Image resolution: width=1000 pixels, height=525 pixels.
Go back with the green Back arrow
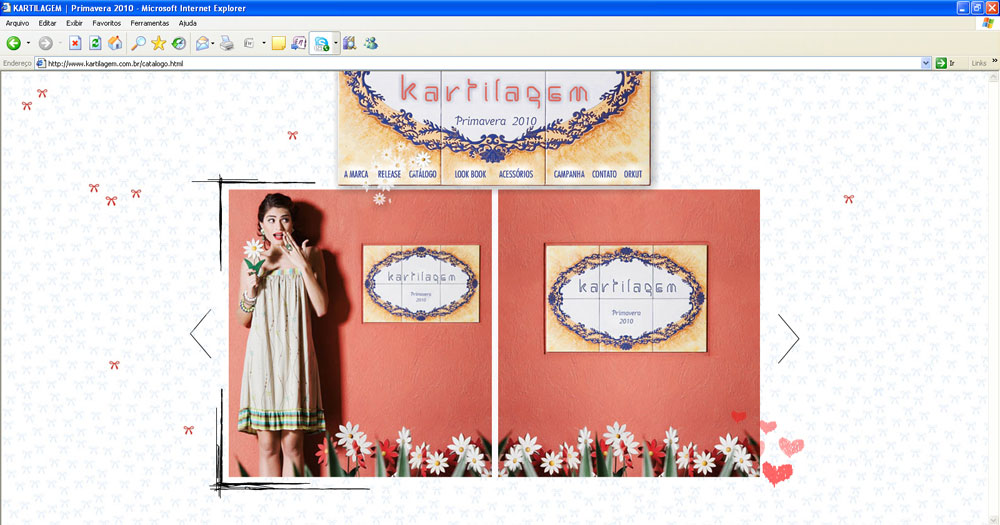(13, 43)
